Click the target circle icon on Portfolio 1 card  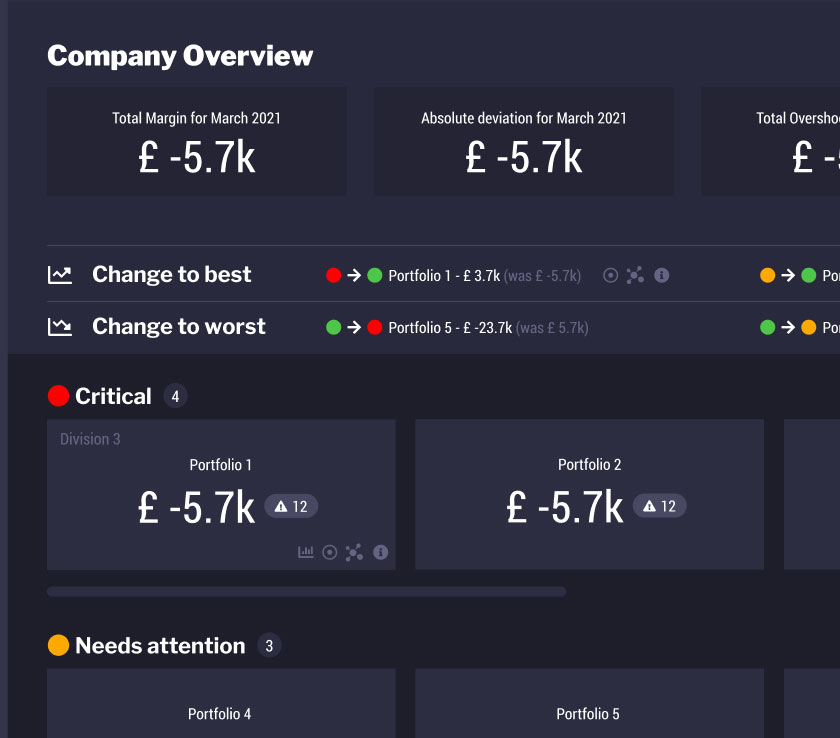click(x=330, y=552)
